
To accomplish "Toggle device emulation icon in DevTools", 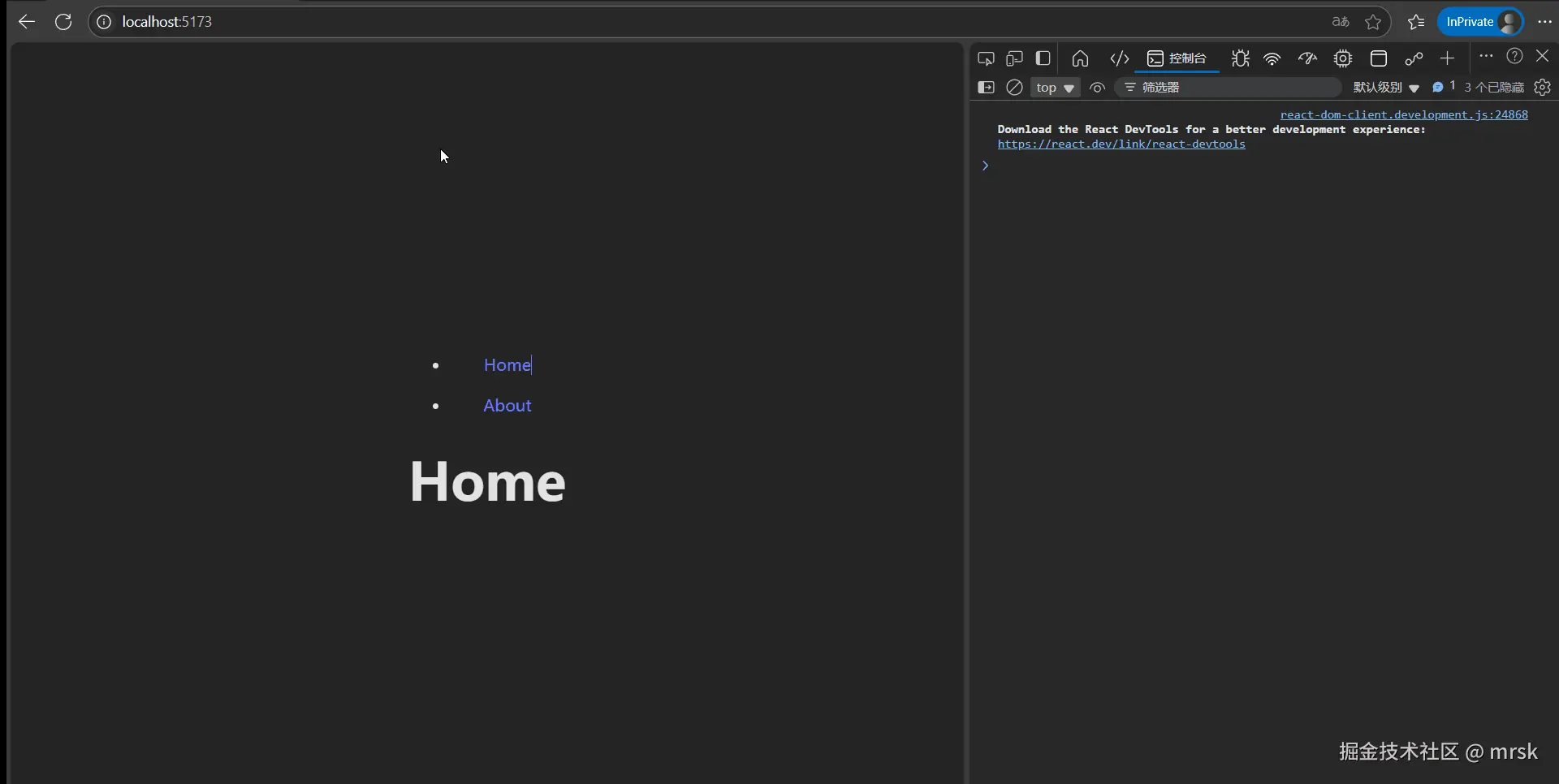I will click(1014, 58).
